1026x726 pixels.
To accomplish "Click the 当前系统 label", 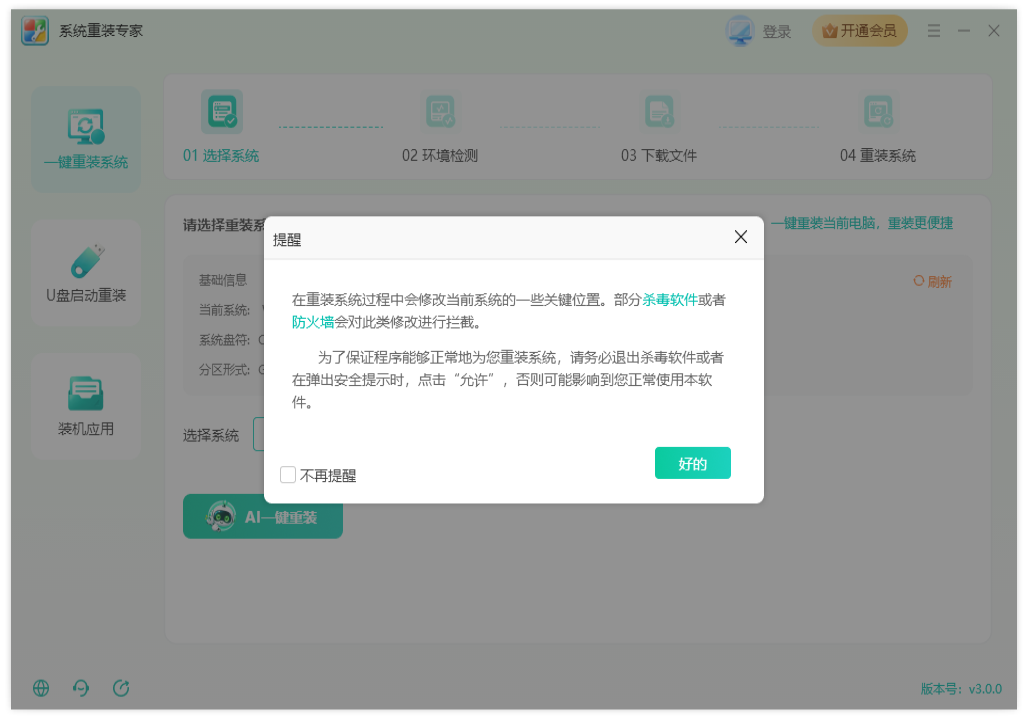I will pos(224,310).
